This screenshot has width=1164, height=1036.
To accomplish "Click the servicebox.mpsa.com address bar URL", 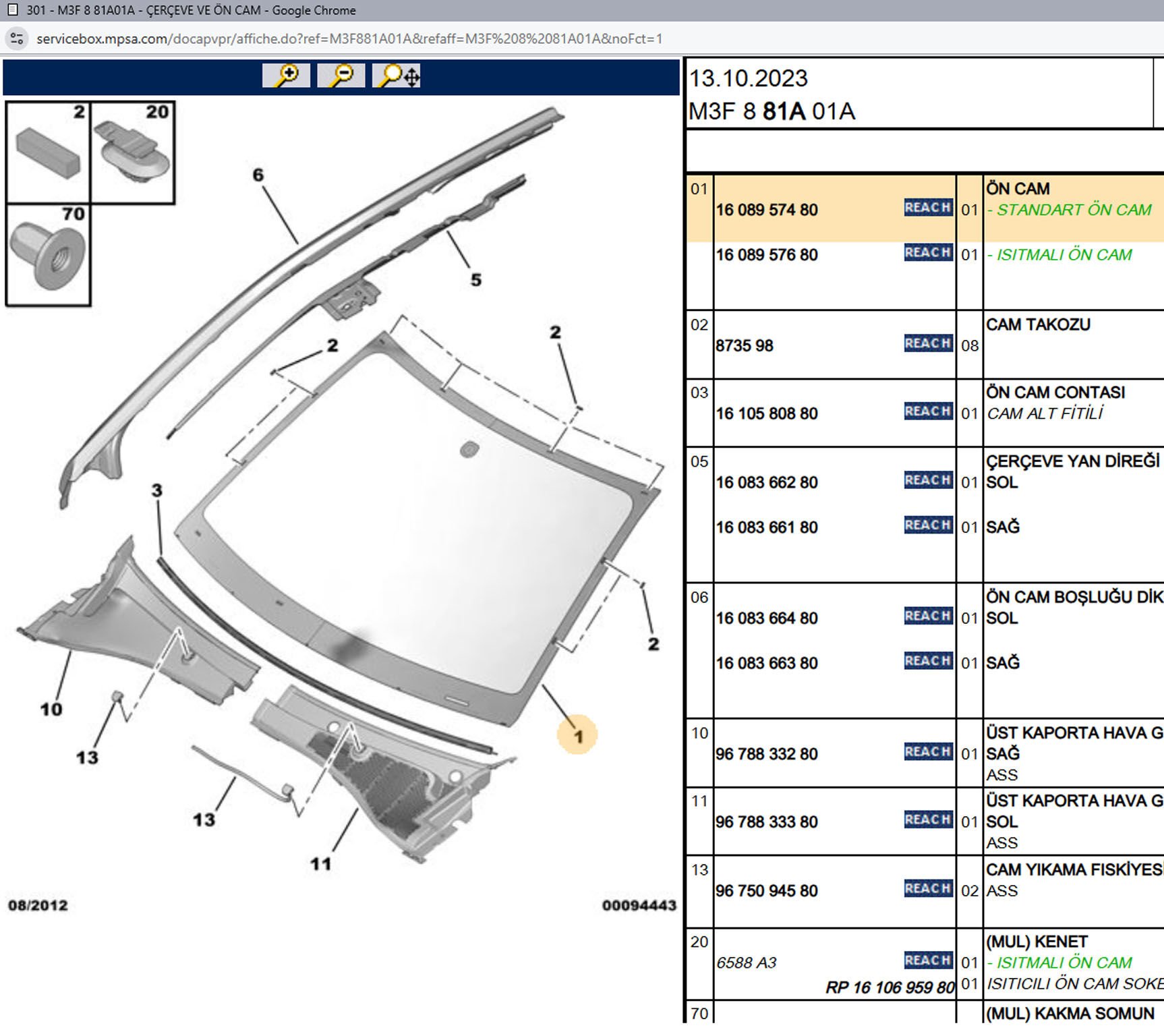I will click(x=349, y=39).
